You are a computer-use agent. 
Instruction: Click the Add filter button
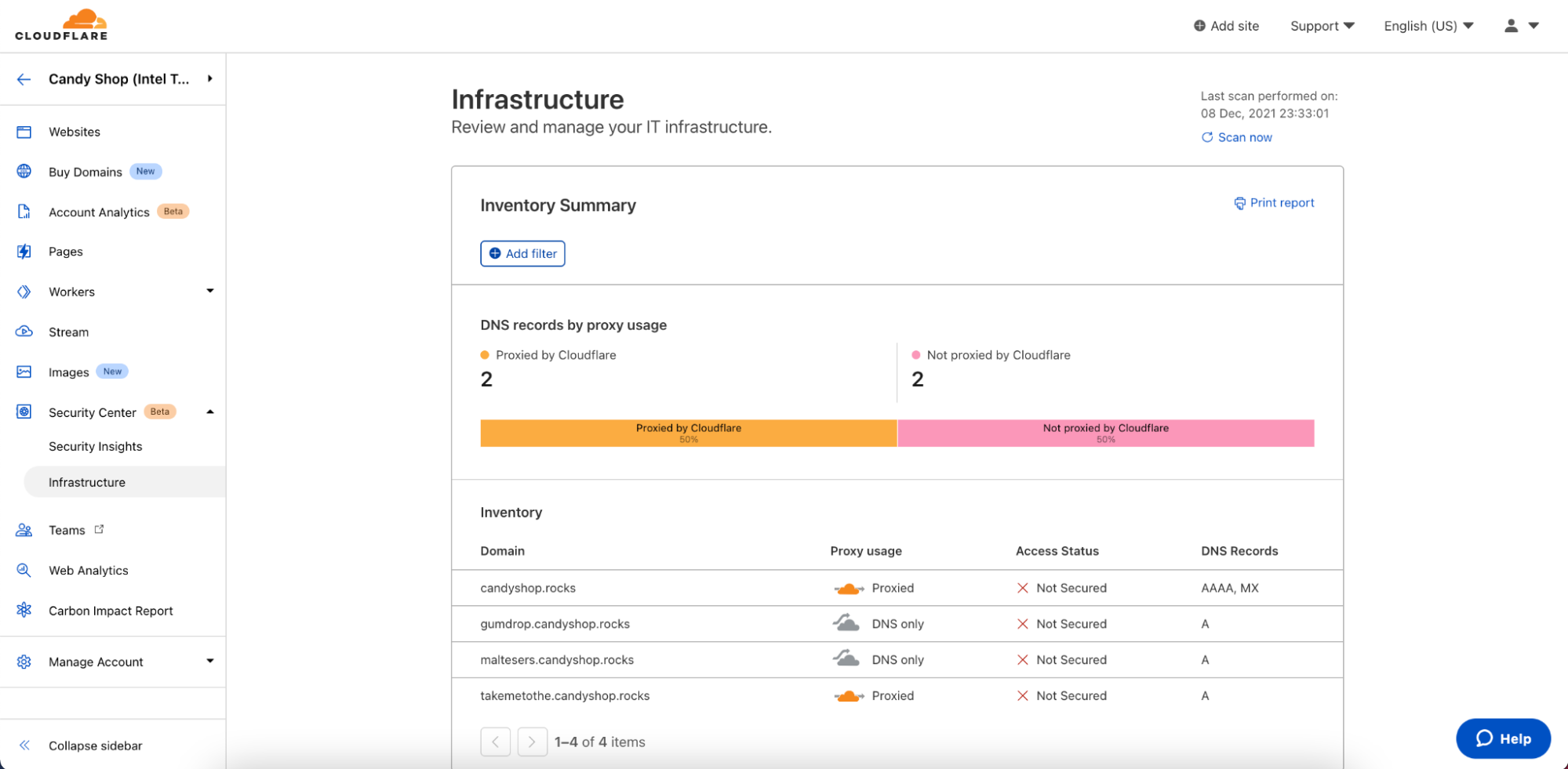(522, 253)
